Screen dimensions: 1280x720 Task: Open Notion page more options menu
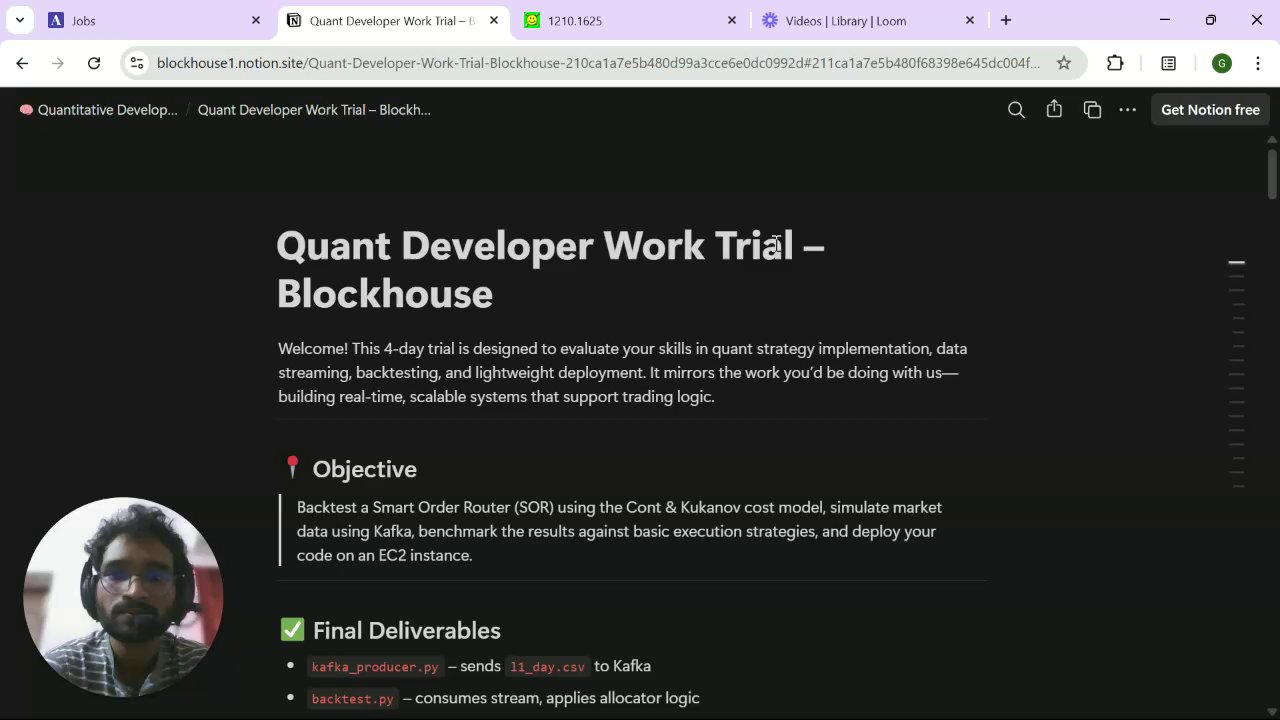pos(1128,110)
